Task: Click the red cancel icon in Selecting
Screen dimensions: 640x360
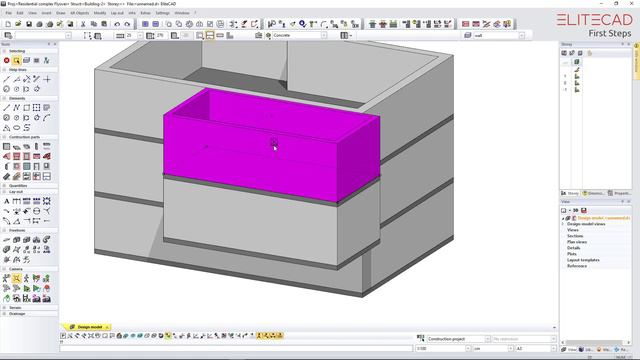Action: point(7,60)
